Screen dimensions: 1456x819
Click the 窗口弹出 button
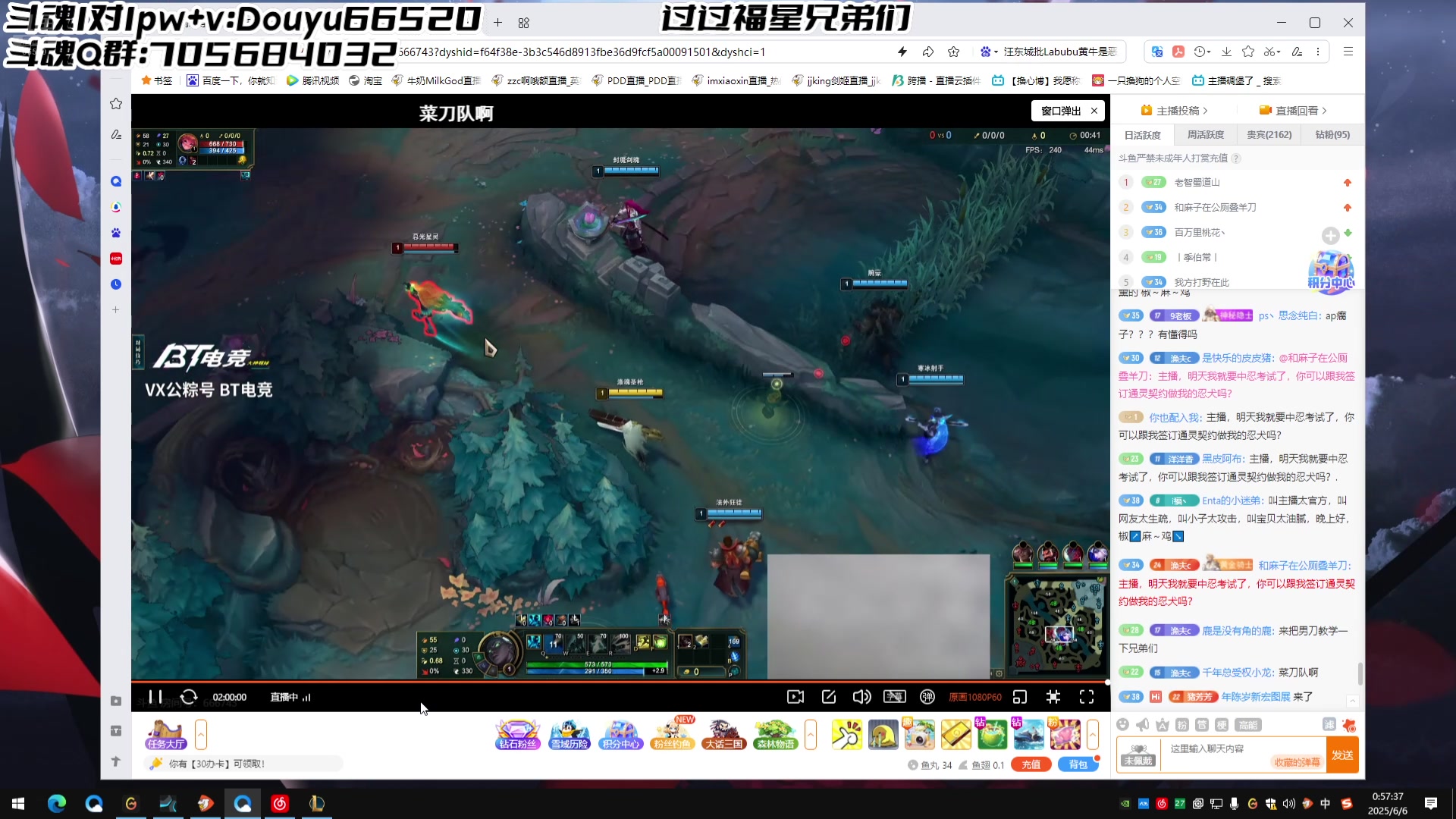click(x=1061, y=111)
